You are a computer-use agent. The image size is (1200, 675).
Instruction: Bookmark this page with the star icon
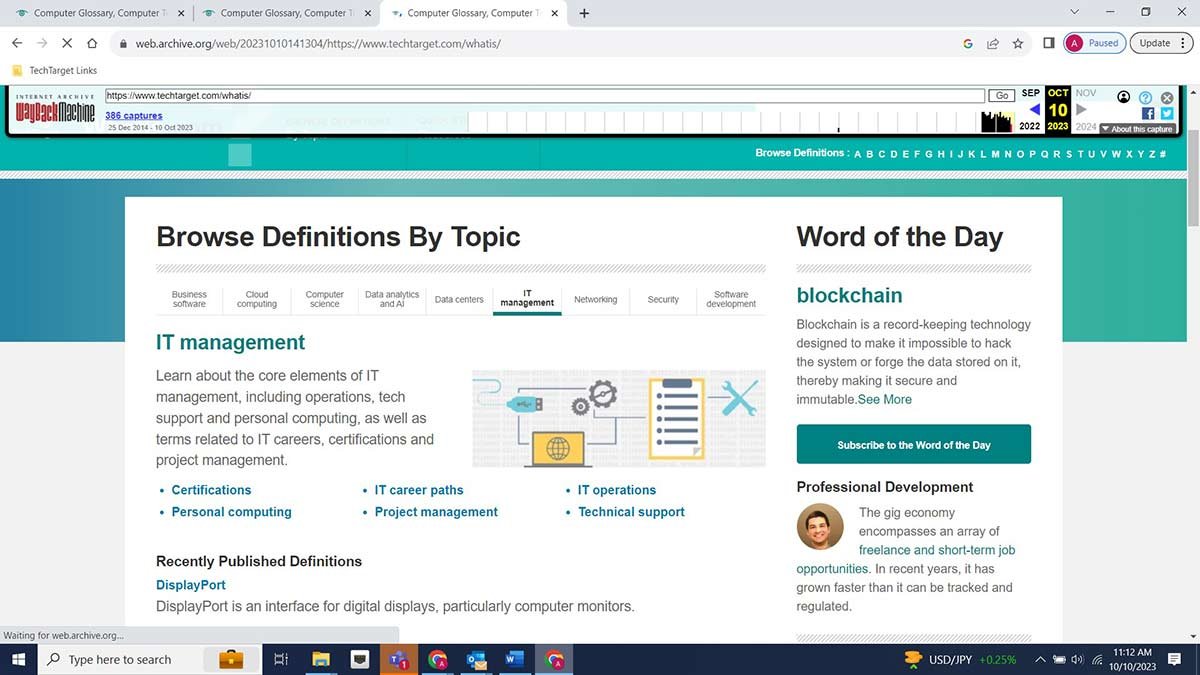point(1018,43)
